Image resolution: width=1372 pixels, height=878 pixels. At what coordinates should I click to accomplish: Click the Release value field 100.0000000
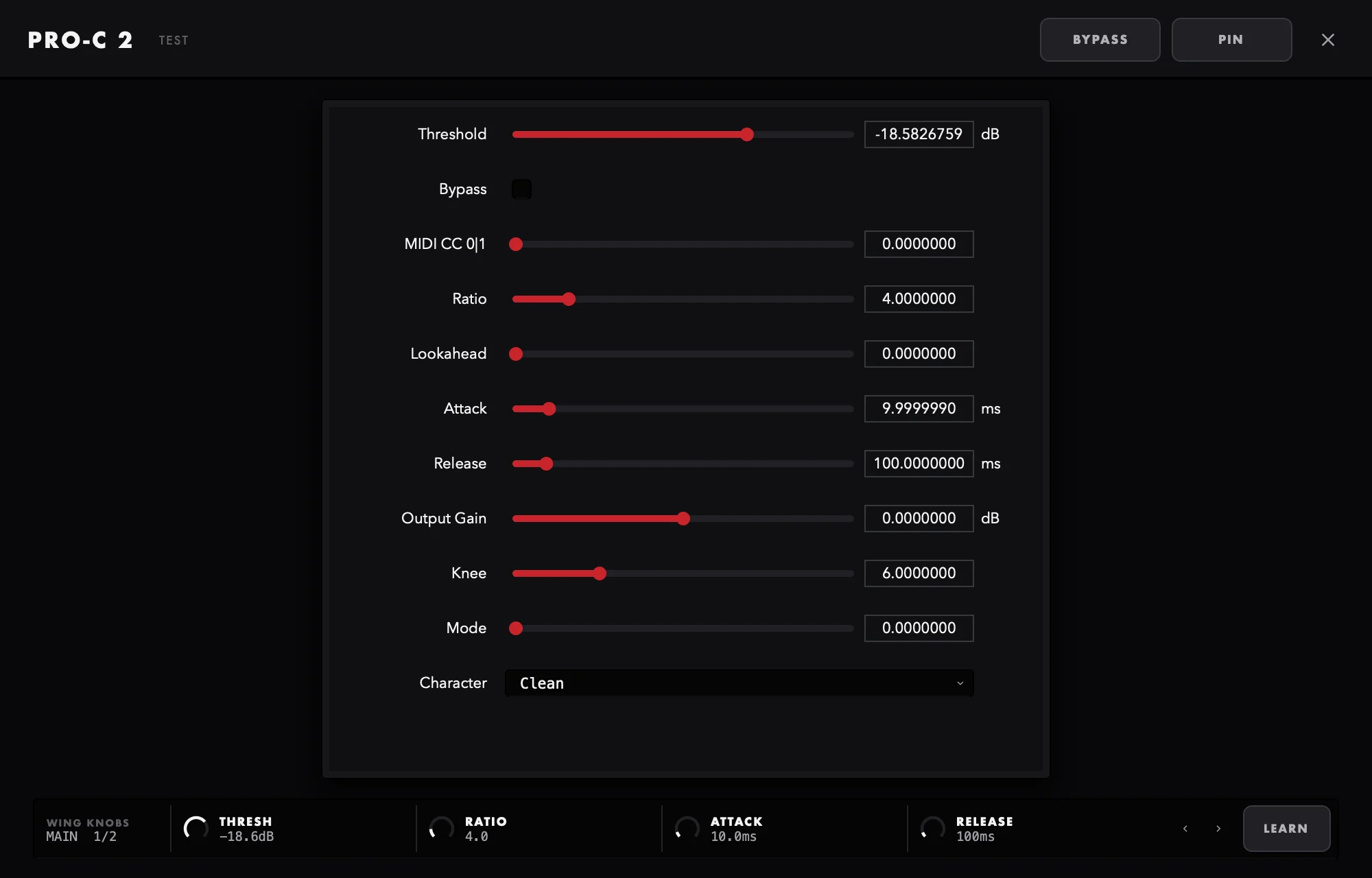click(x=919, y=464)
